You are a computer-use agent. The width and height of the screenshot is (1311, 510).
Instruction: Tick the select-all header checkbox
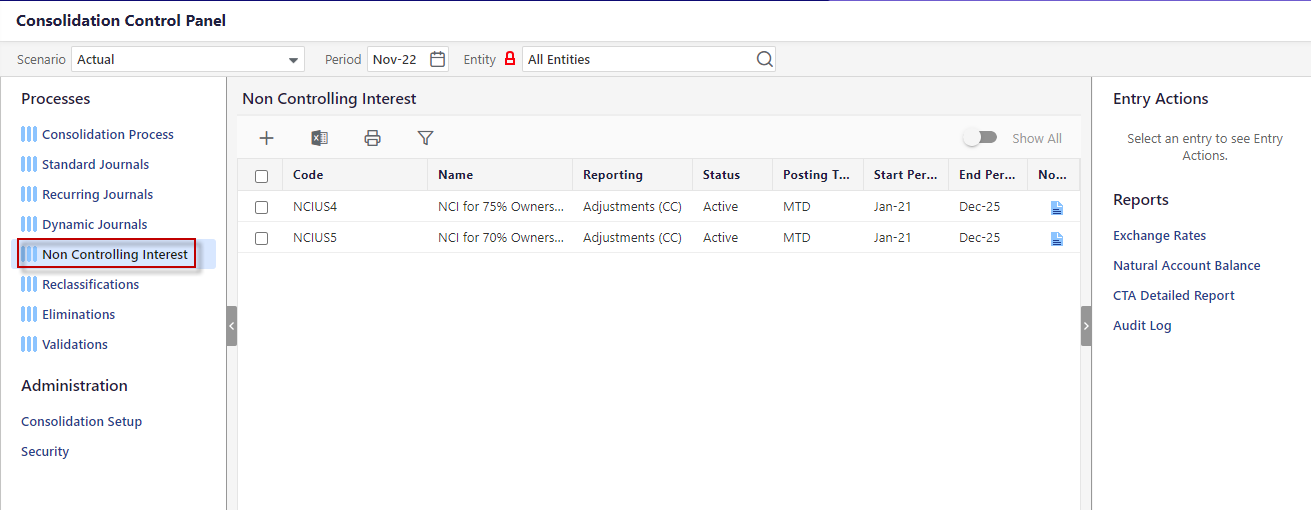262,176
